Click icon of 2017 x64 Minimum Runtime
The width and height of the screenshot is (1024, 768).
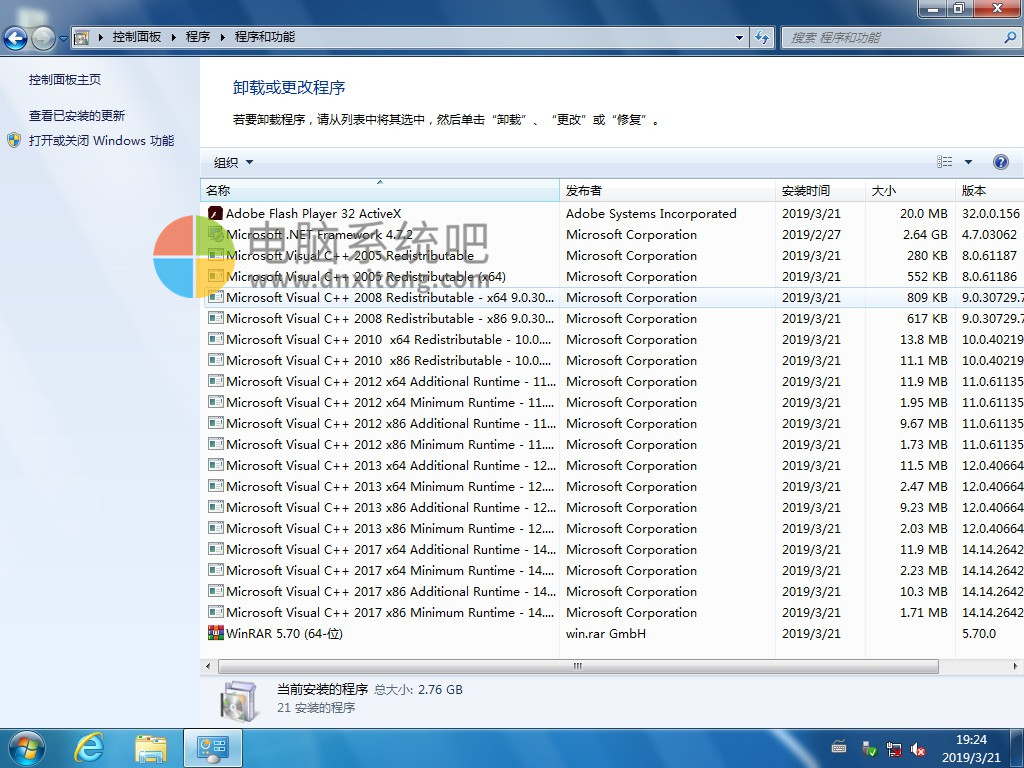pyautogui.click(x=215, y=569)
